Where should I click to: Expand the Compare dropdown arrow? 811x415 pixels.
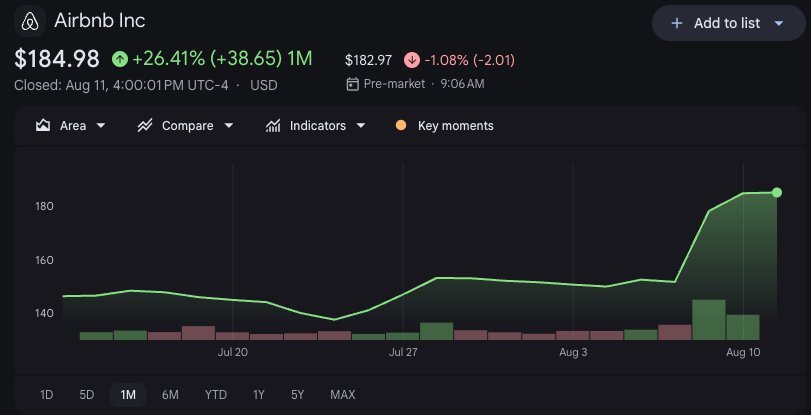[229, 126]
